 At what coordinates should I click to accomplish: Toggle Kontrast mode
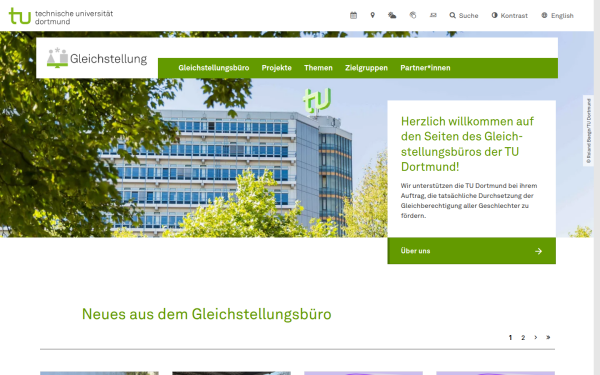(509, 16)
